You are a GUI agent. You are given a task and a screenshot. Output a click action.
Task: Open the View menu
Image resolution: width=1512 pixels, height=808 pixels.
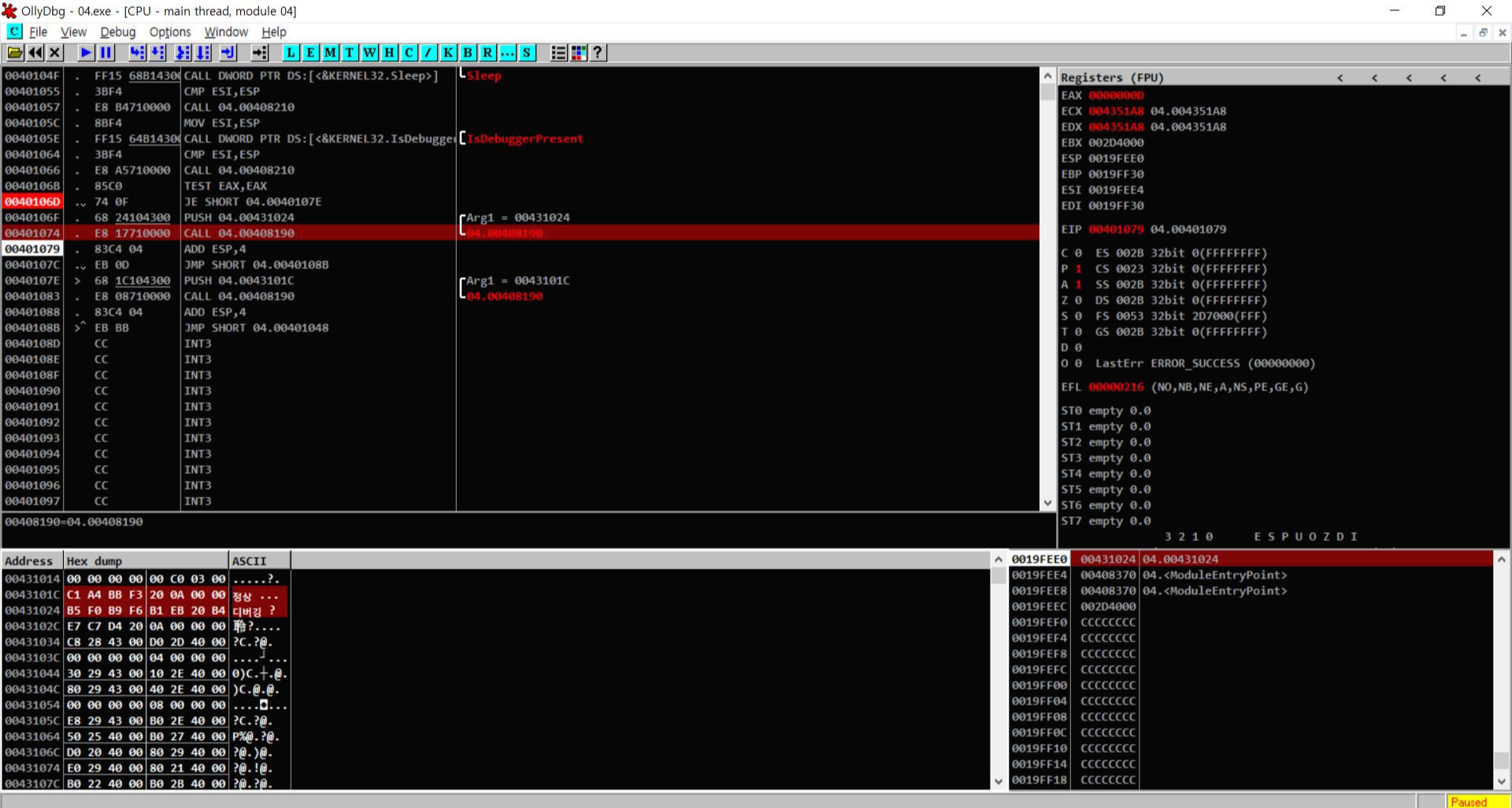[x=73, y=32]
